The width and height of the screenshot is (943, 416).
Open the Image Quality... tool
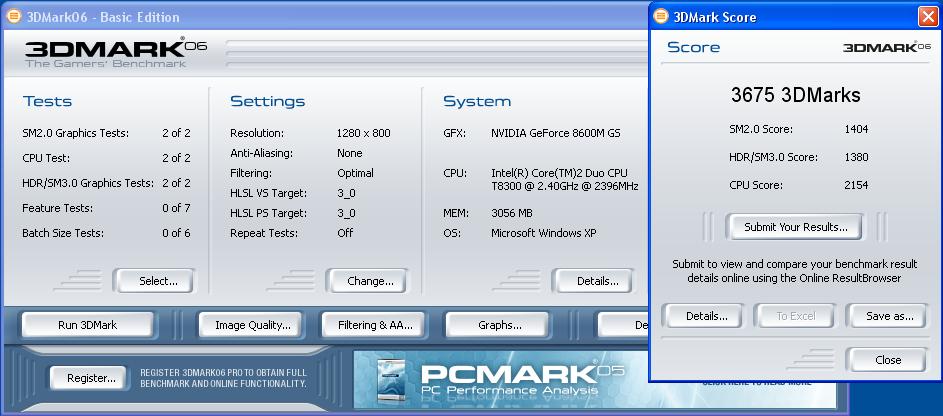coord(253,325)
